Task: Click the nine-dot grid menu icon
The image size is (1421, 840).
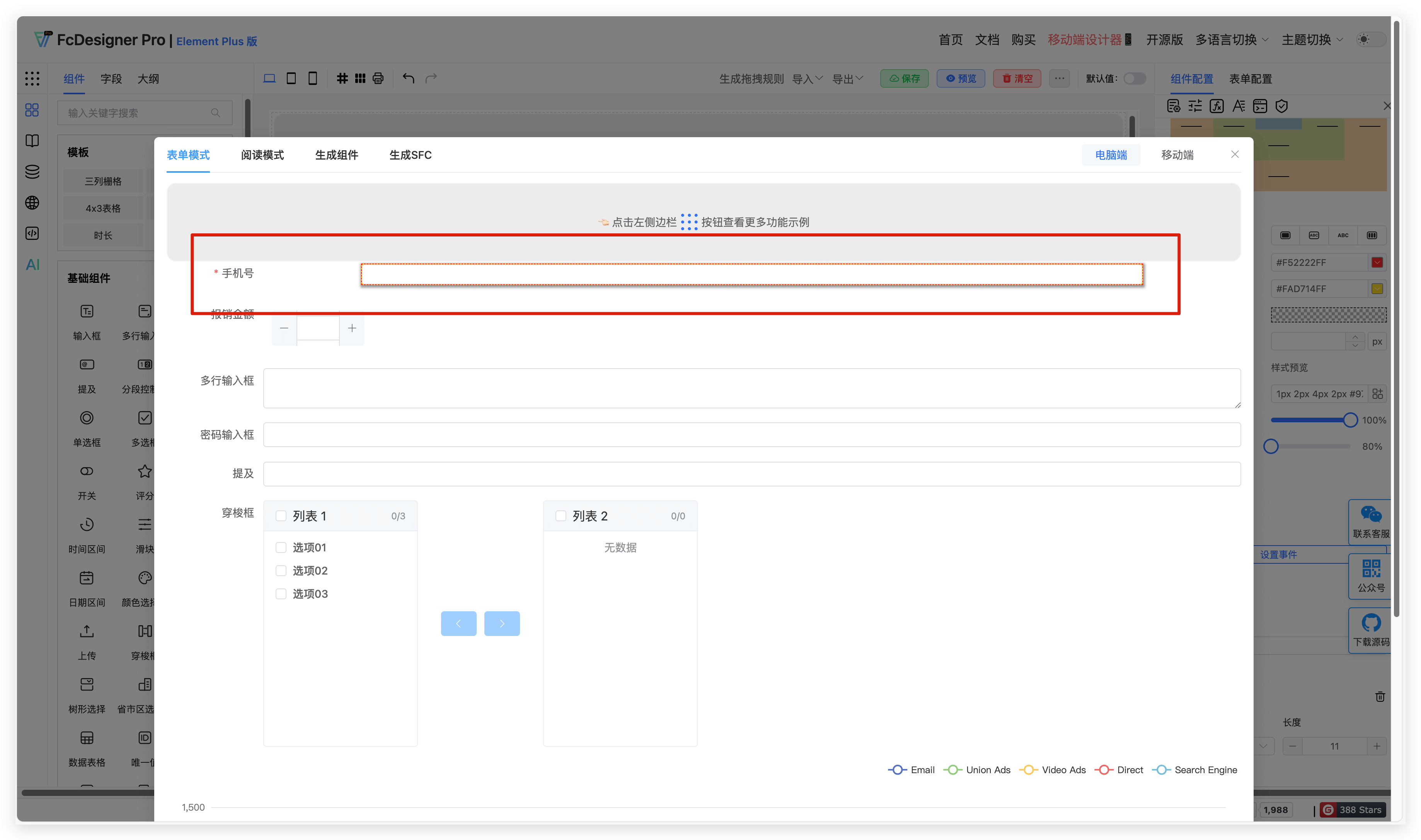Action: 32,78
